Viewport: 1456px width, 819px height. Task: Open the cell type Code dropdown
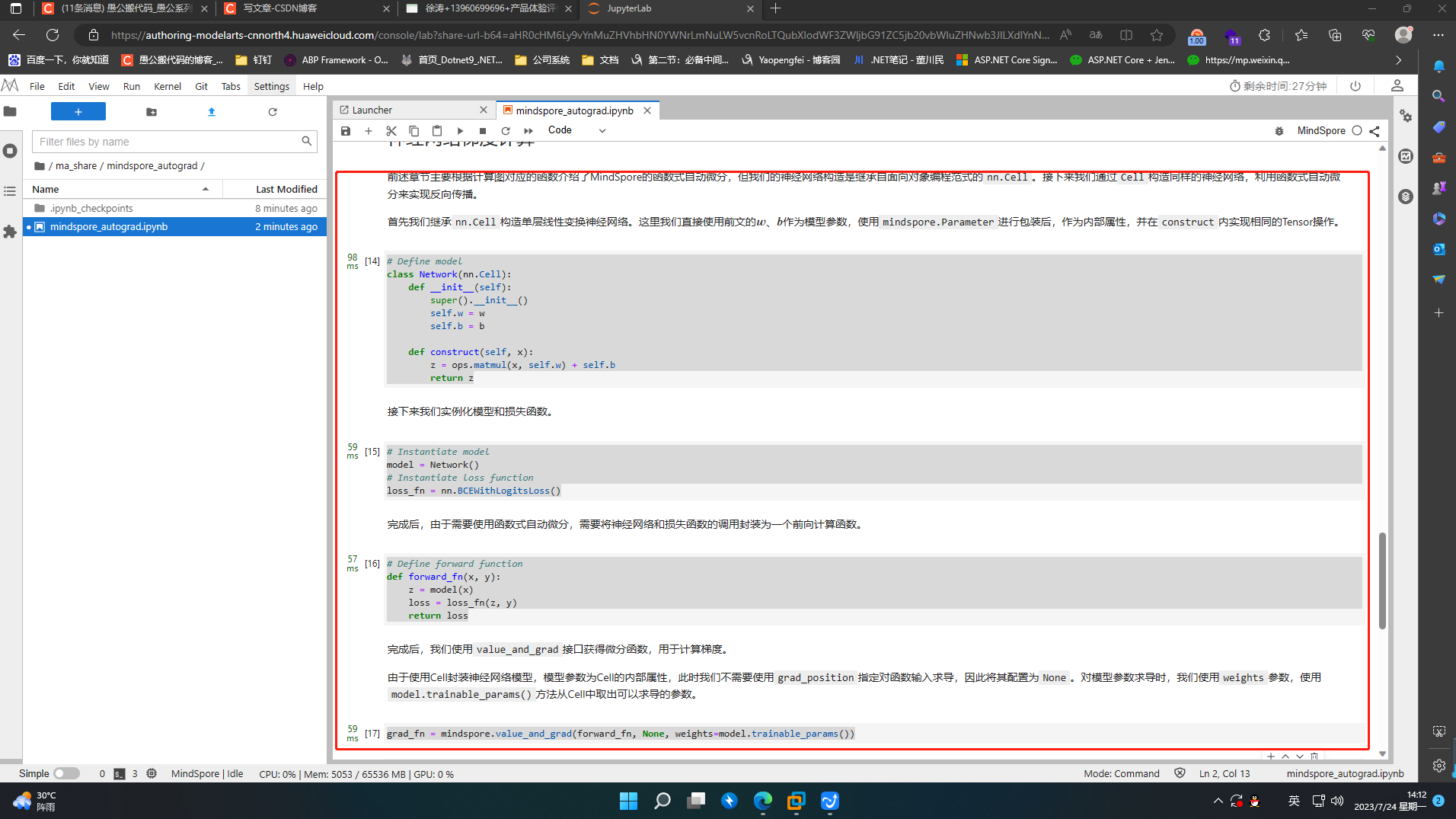[576, 130]
